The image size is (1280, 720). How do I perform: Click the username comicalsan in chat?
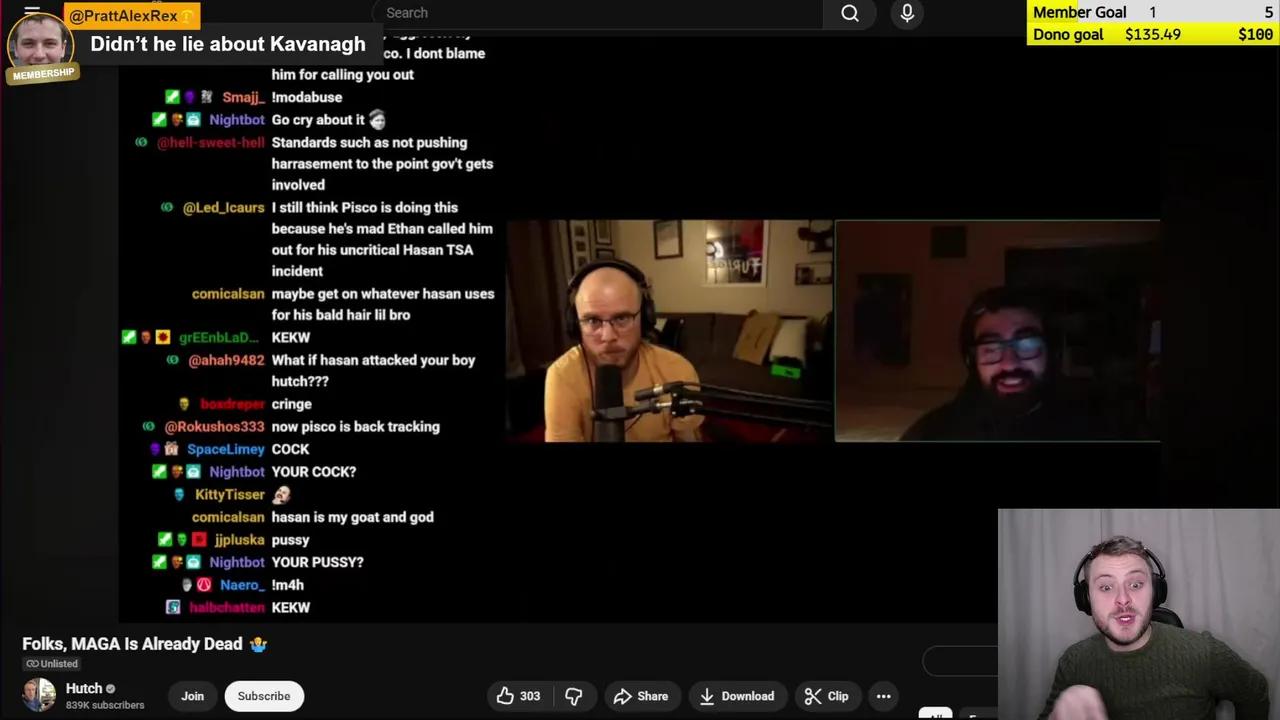[x=227, y=294]
